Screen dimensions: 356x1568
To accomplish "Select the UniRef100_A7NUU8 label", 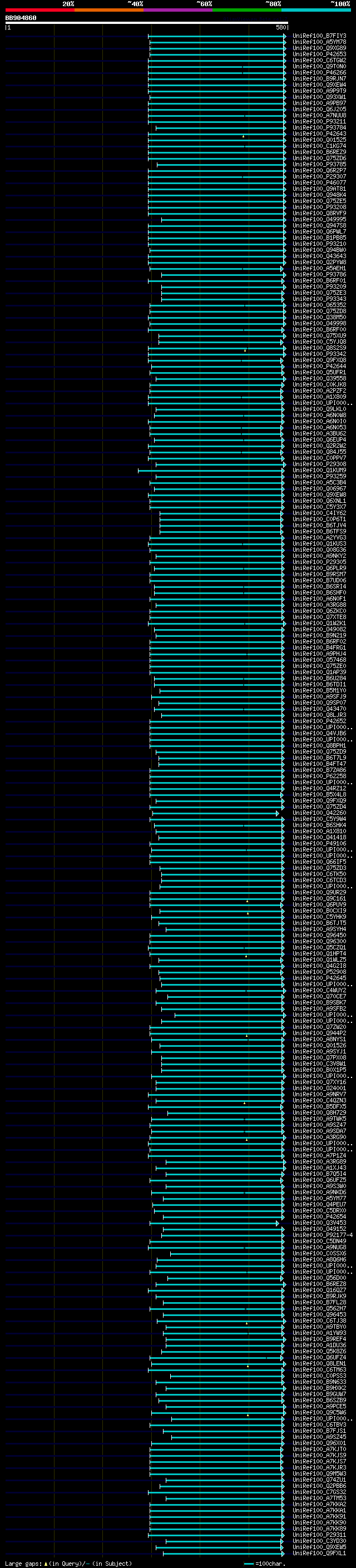I will click(x=319, y=116).
